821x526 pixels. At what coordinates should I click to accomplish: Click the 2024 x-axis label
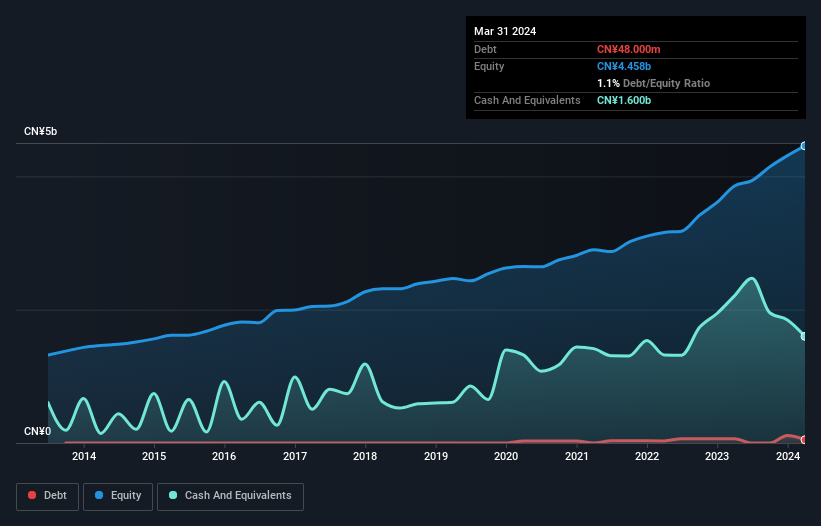click(x=788, y=456)
